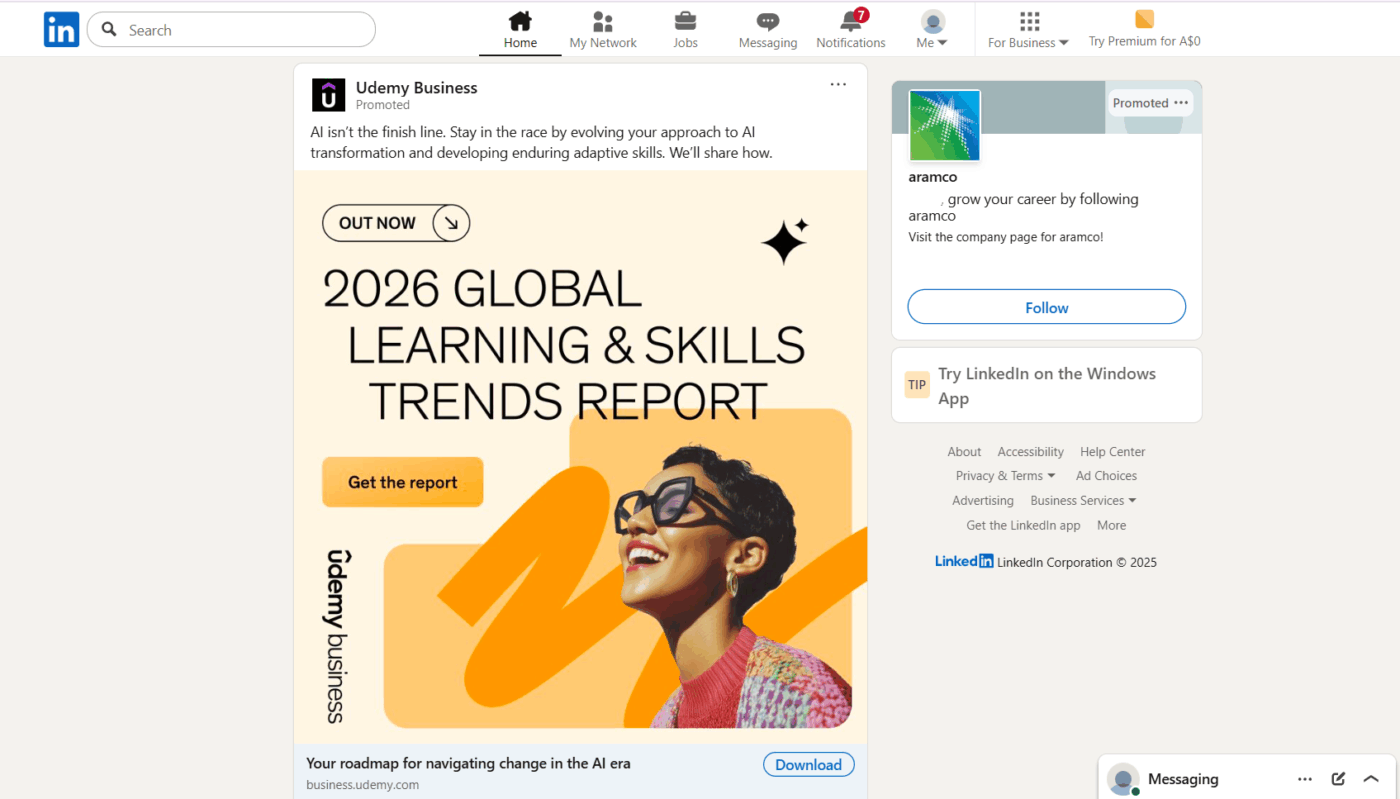Click the Search input field
The image size is (1400, 799).
(230, 29)
